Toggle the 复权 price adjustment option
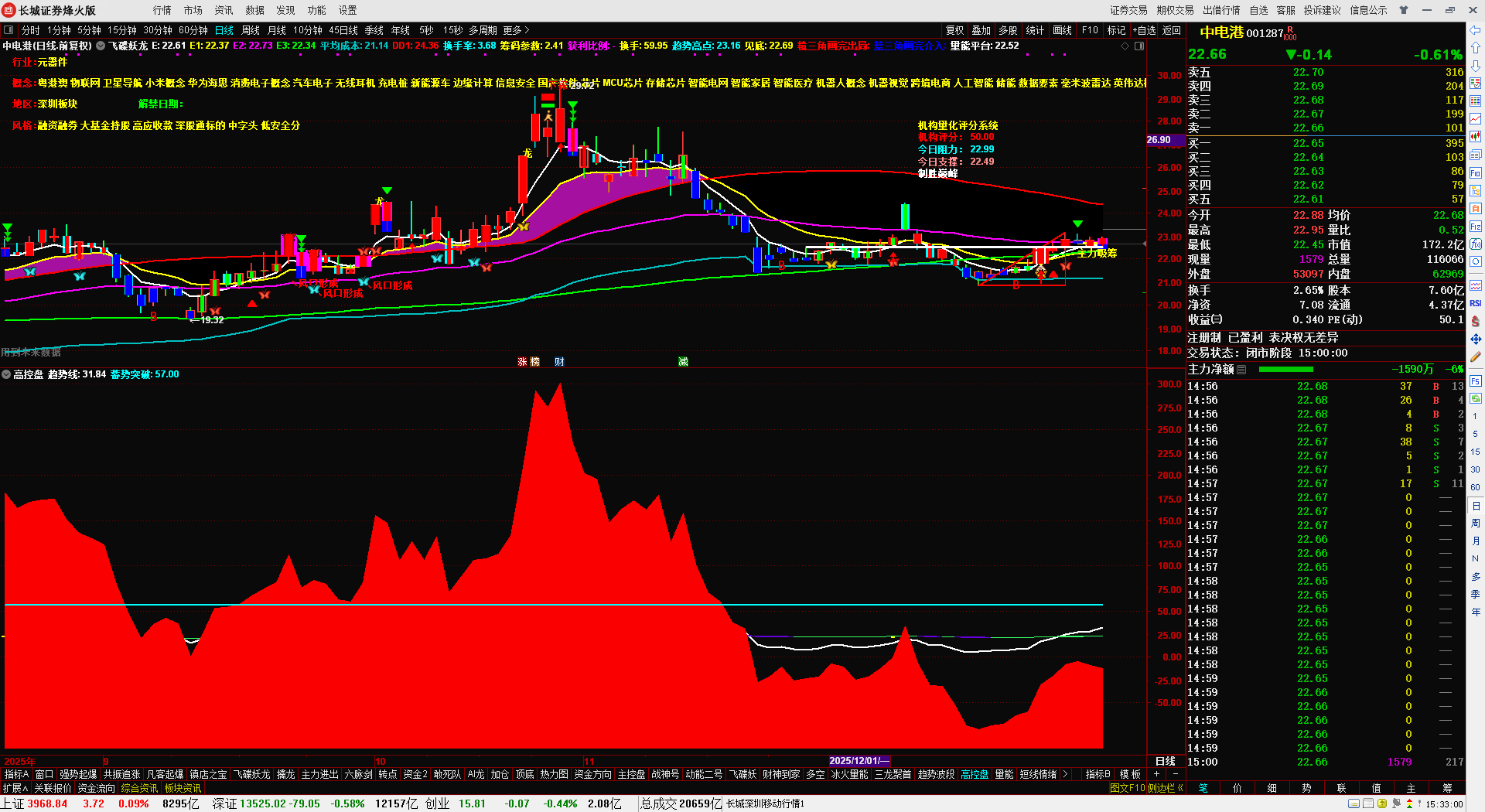The image size is (1485, 812). (x=955, y=30)
